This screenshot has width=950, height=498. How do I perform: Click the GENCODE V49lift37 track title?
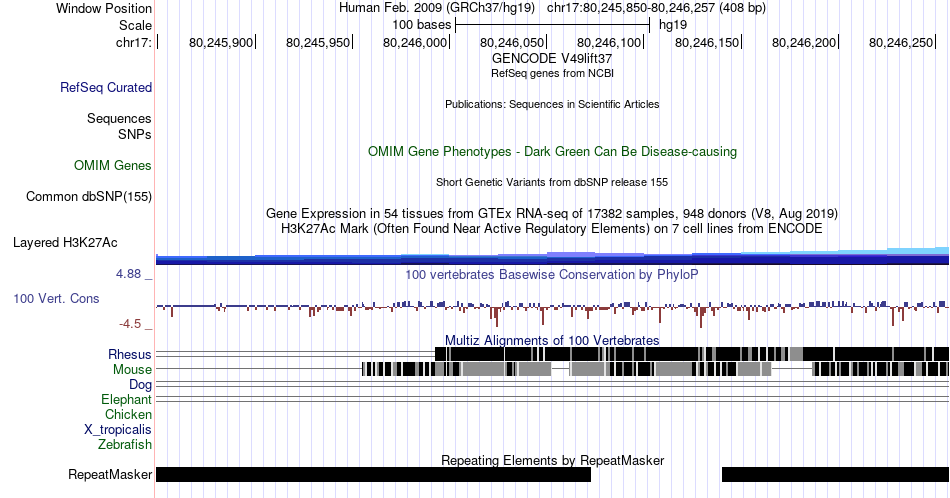(552, 58)
